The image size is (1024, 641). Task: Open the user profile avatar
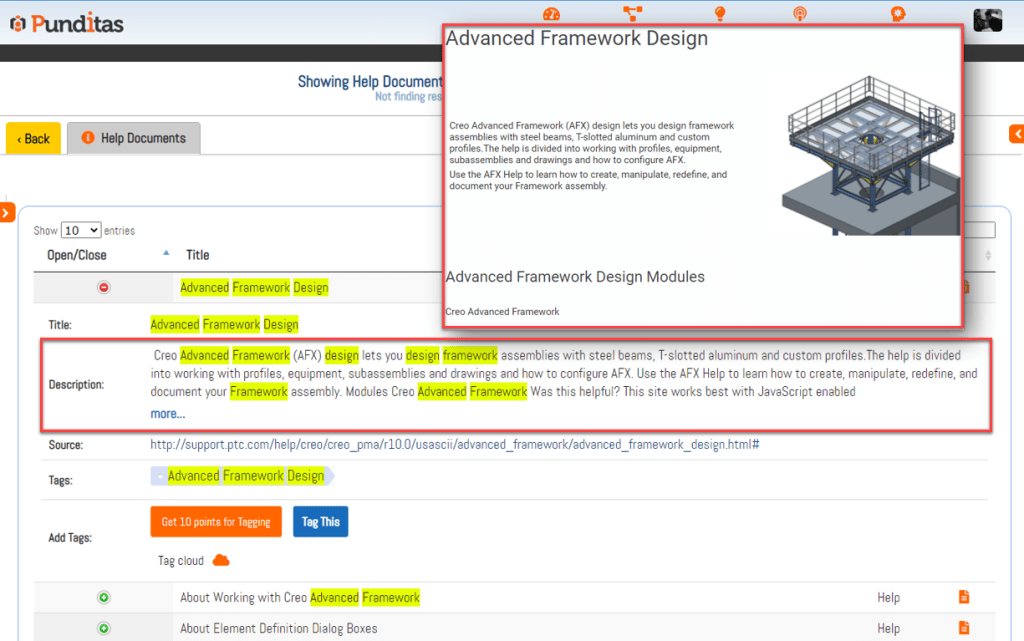click(x=987, y=21)
